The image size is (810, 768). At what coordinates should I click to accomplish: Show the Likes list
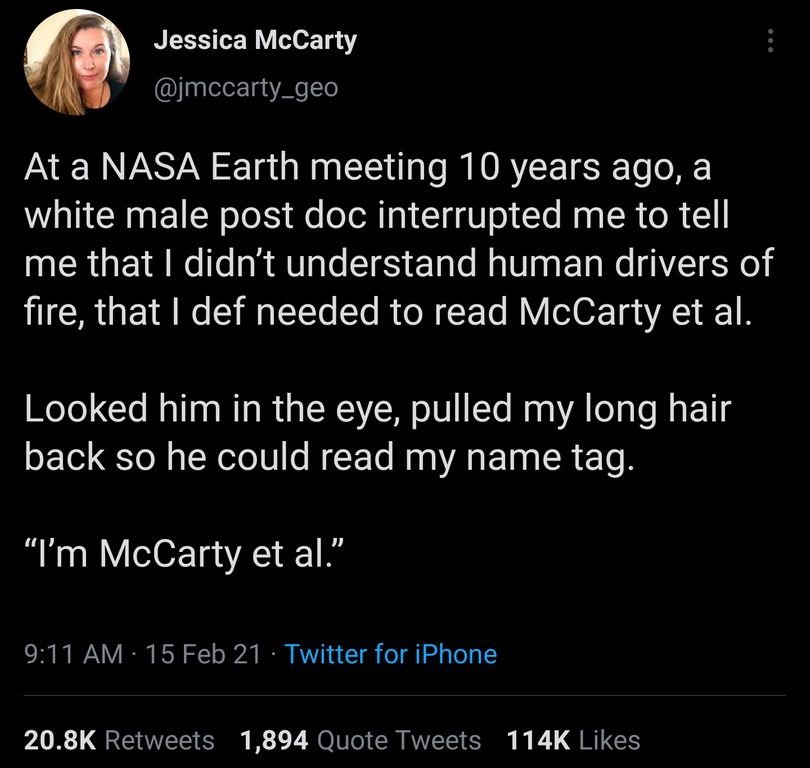(609, 740)
